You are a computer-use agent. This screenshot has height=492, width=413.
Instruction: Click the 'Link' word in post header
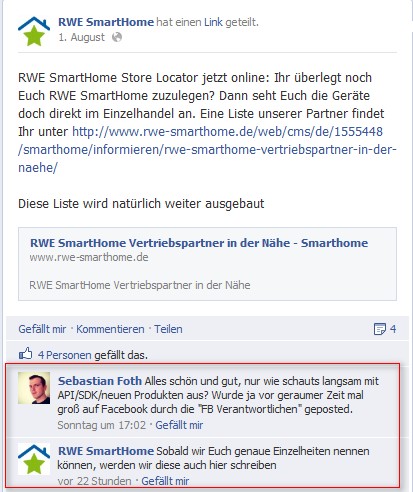(213, 22)
